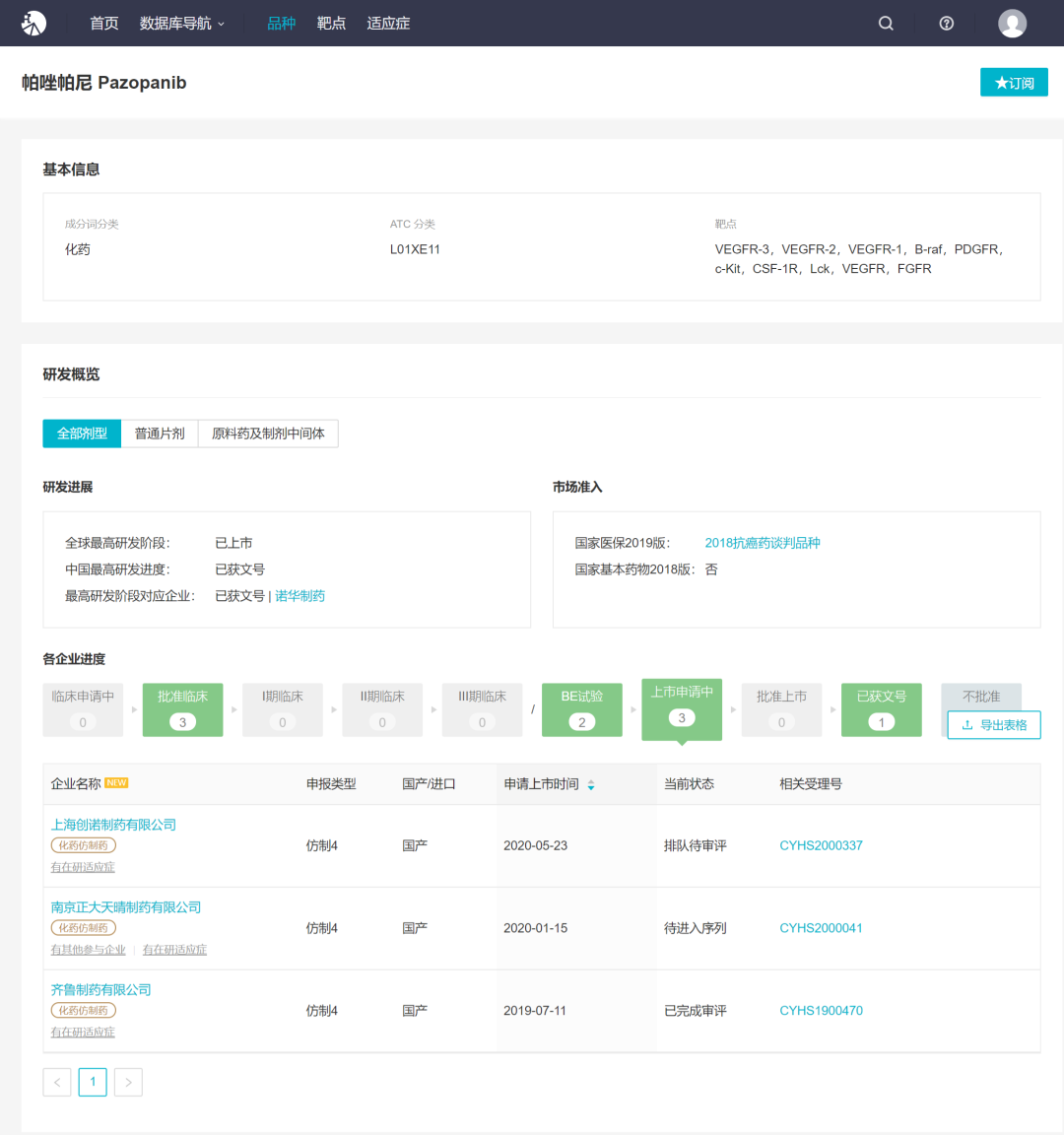The height and width of the screenshot is (1135, 1064).
Task: Select the 批准临床 stage with 3
Action: click(182, 709)
